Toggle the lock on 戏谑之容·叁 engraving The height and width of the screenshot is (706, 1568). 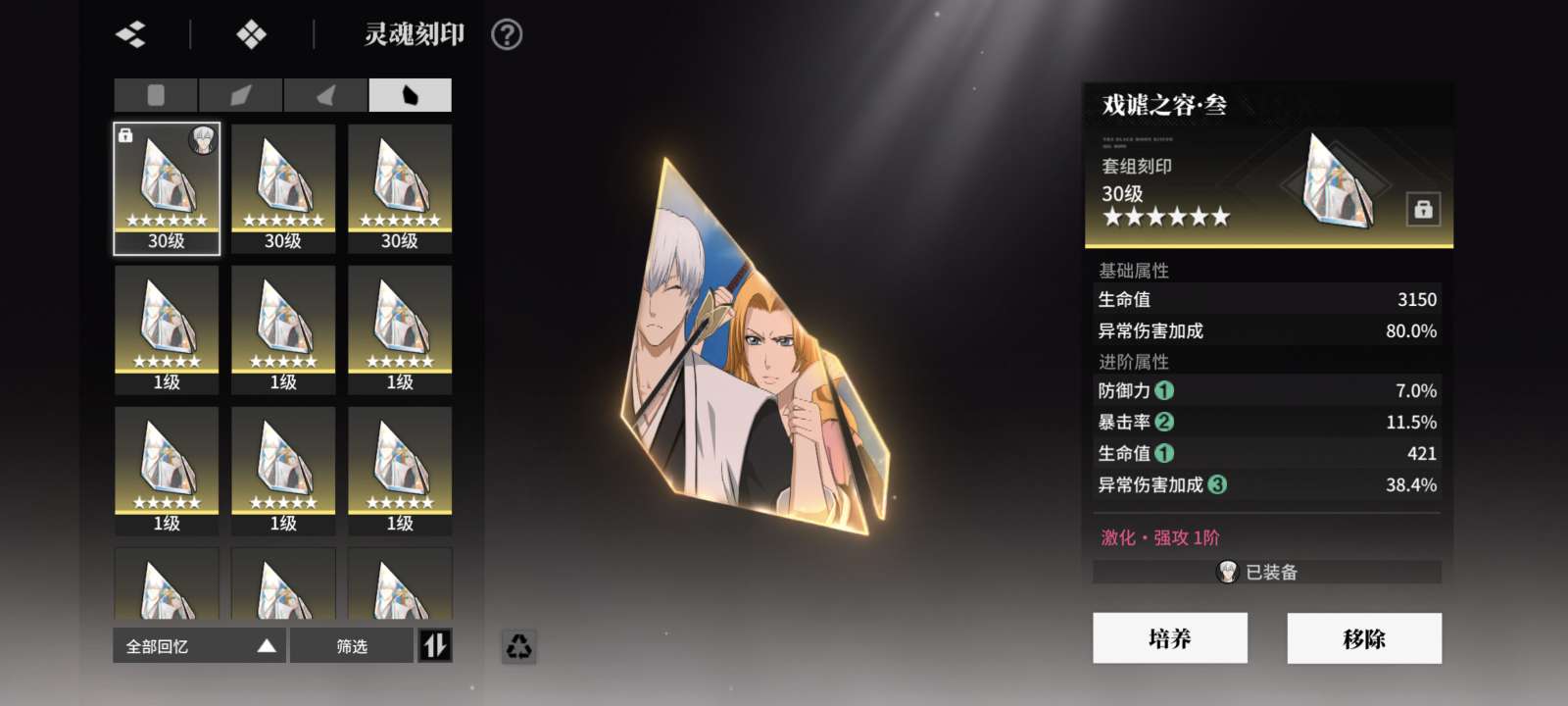[x=1423, y=209]
